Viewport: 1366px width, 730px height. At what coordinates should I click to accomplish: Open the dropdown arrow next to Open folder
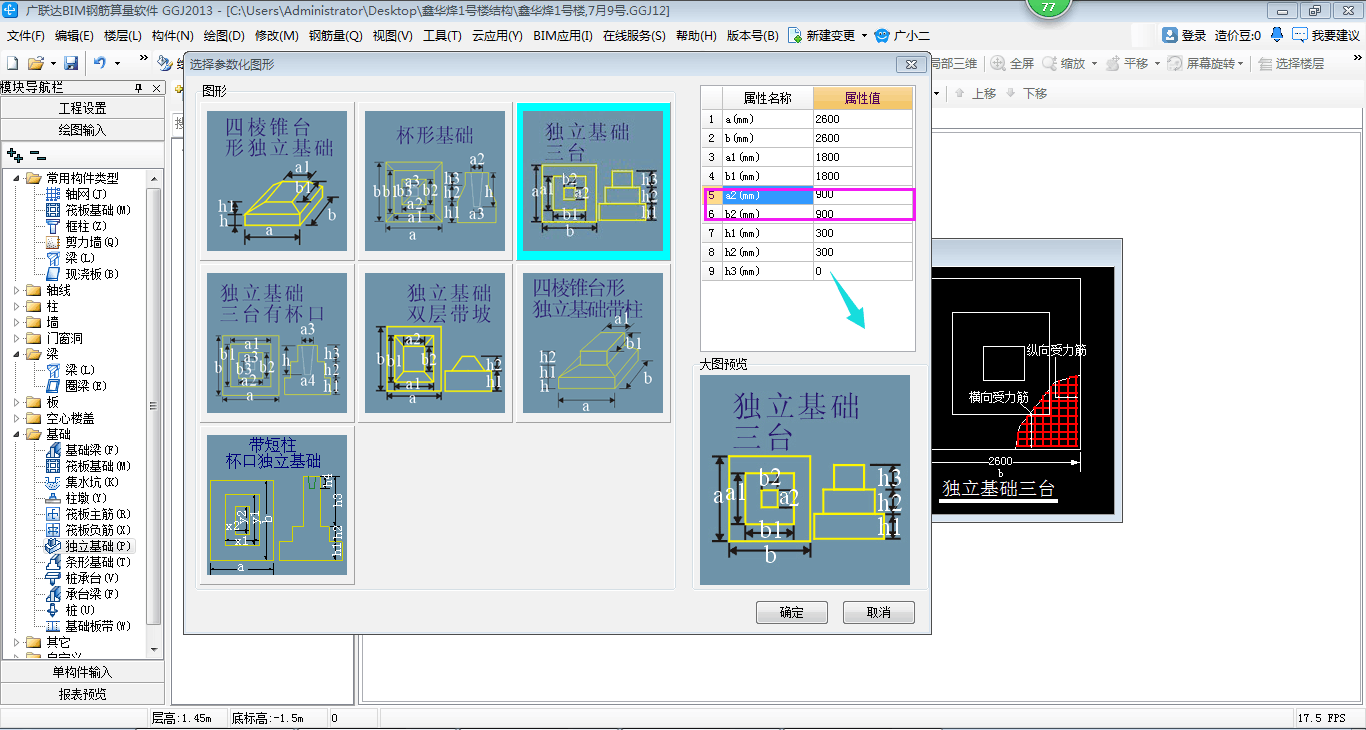52,63
